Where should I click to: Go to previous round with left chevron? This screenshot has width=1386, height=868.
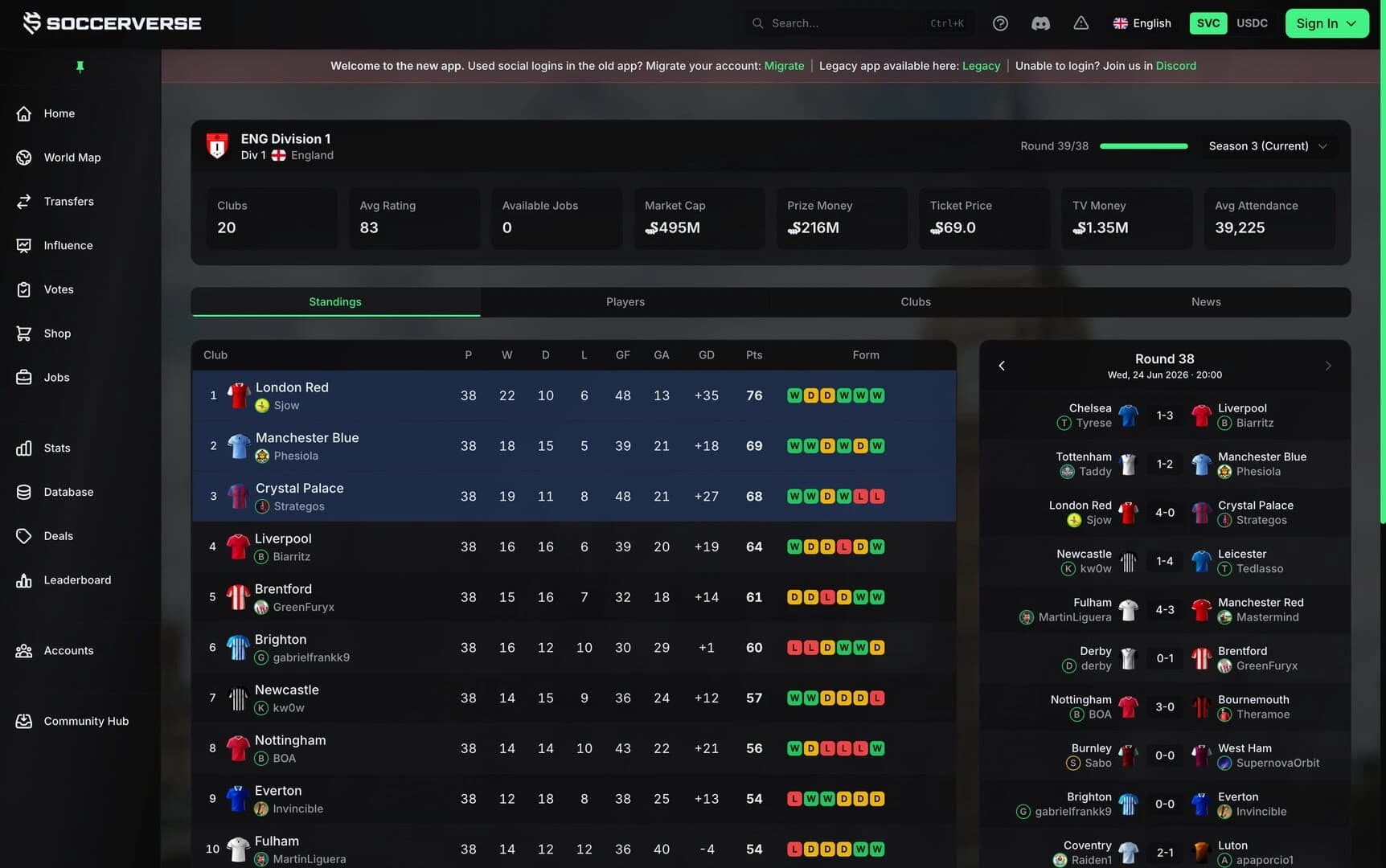tap(1002, 366)
